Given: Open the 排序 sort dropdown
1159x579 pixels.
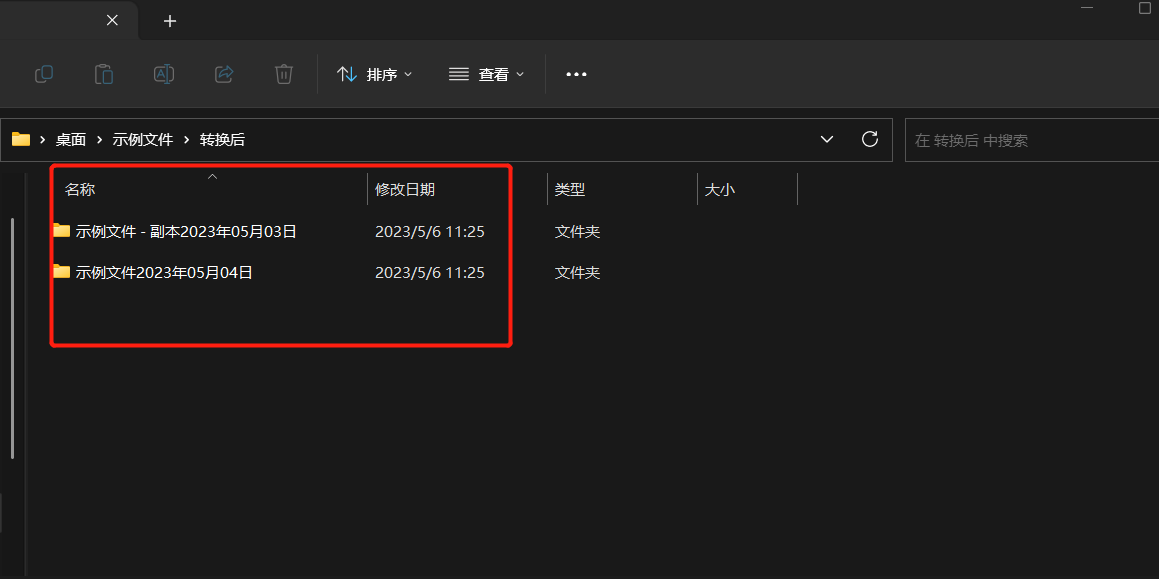Looking at the screenshot, I should pos(374,73).
